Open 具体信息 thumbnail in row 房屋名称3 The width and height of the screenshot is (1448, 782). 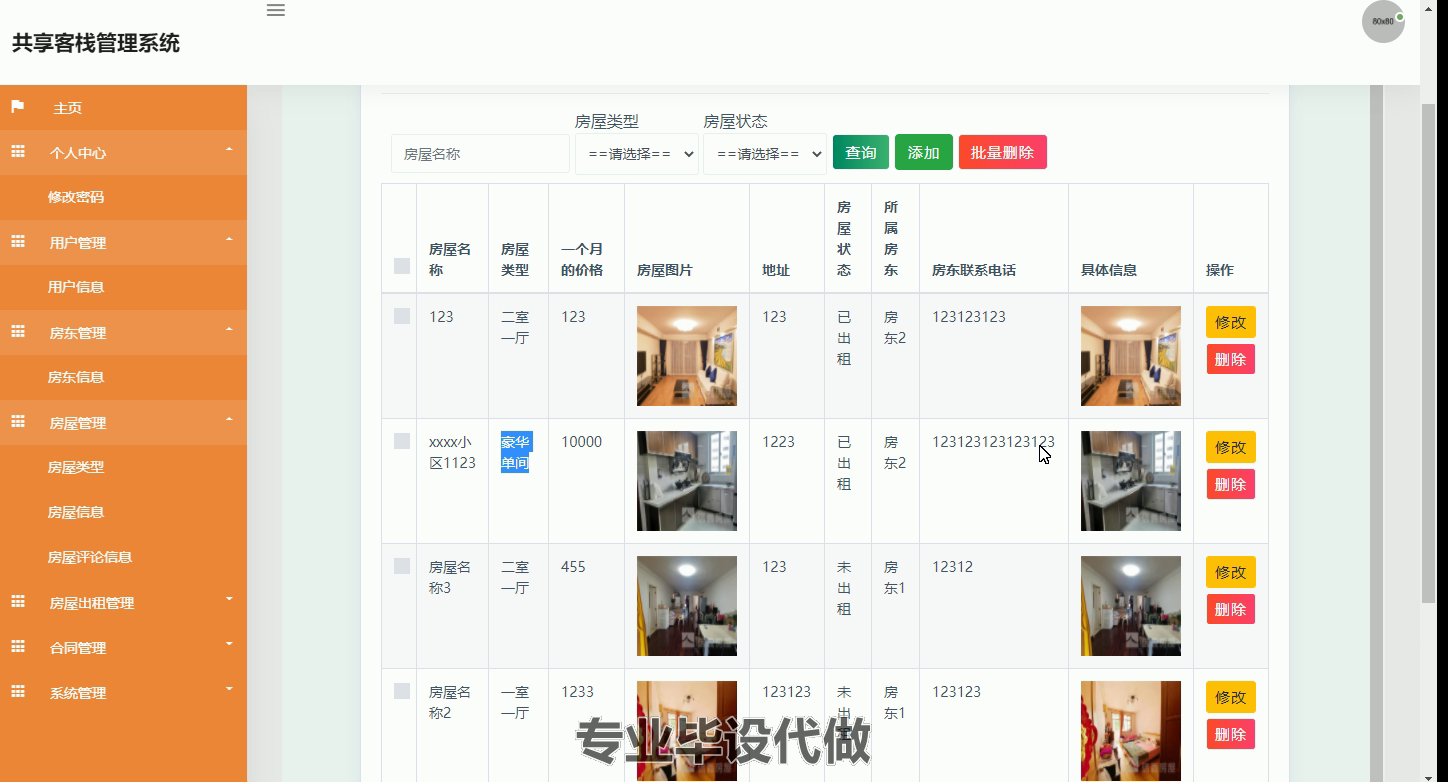[x=1131, y=606]
